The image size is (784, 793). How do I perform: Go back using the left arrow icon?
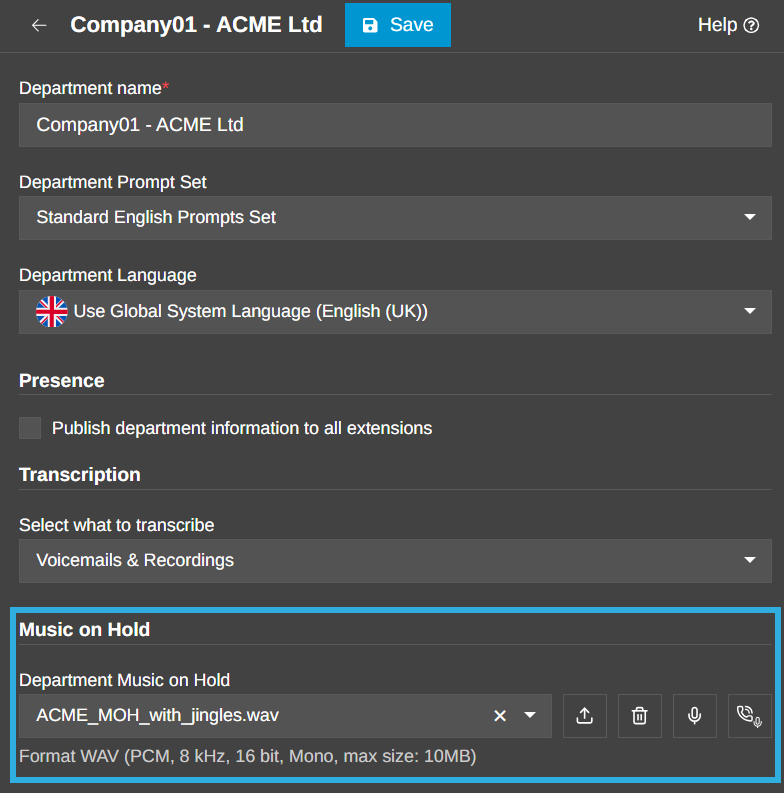click(x=39, y=25)
